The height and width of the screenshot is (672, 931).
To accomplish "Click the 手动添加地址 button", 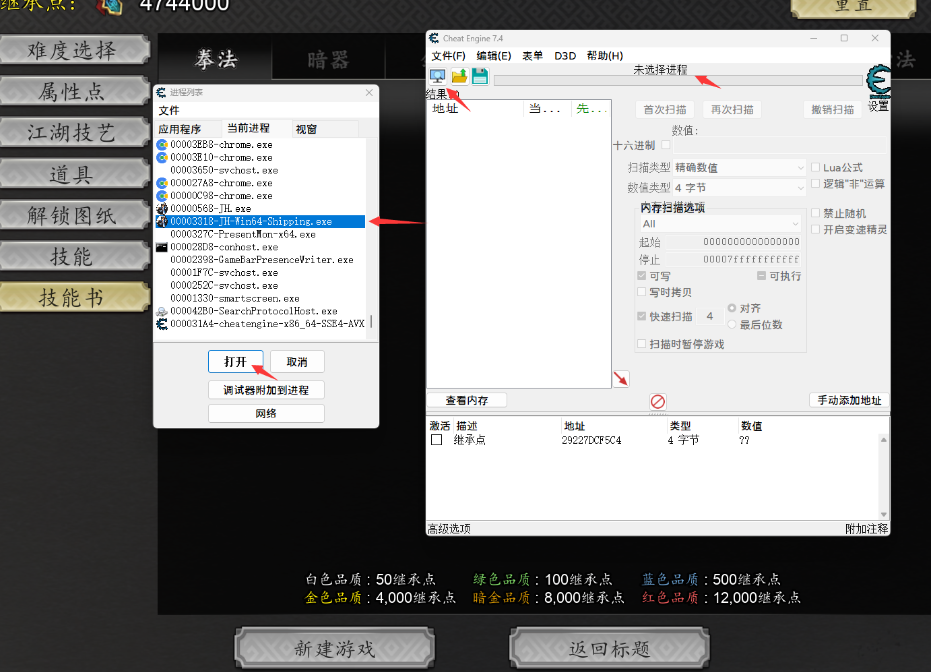I will pyautogui.click(x=848, y=400).
